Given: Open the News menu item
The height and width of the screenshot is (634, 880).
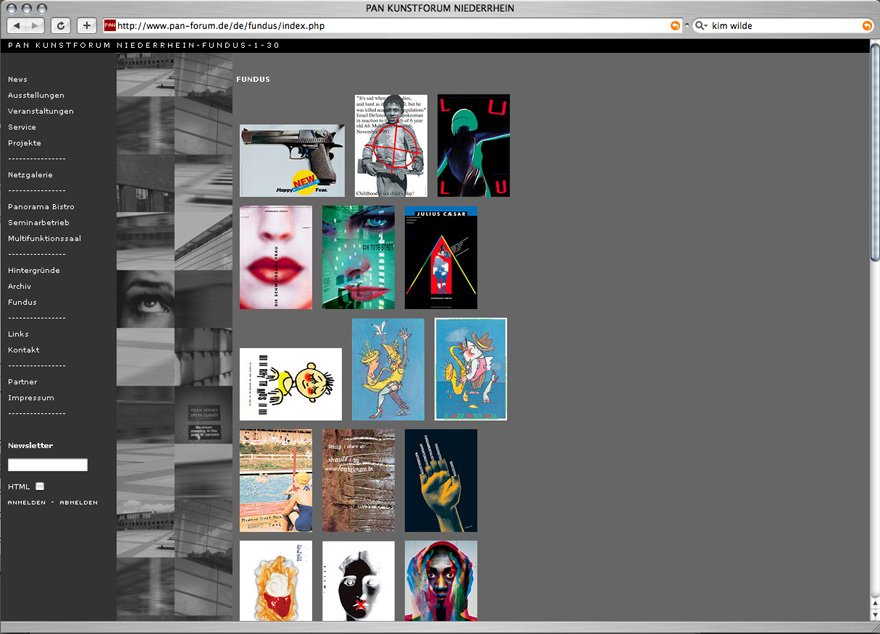Looking at the screenshot, I should (17, 80).
